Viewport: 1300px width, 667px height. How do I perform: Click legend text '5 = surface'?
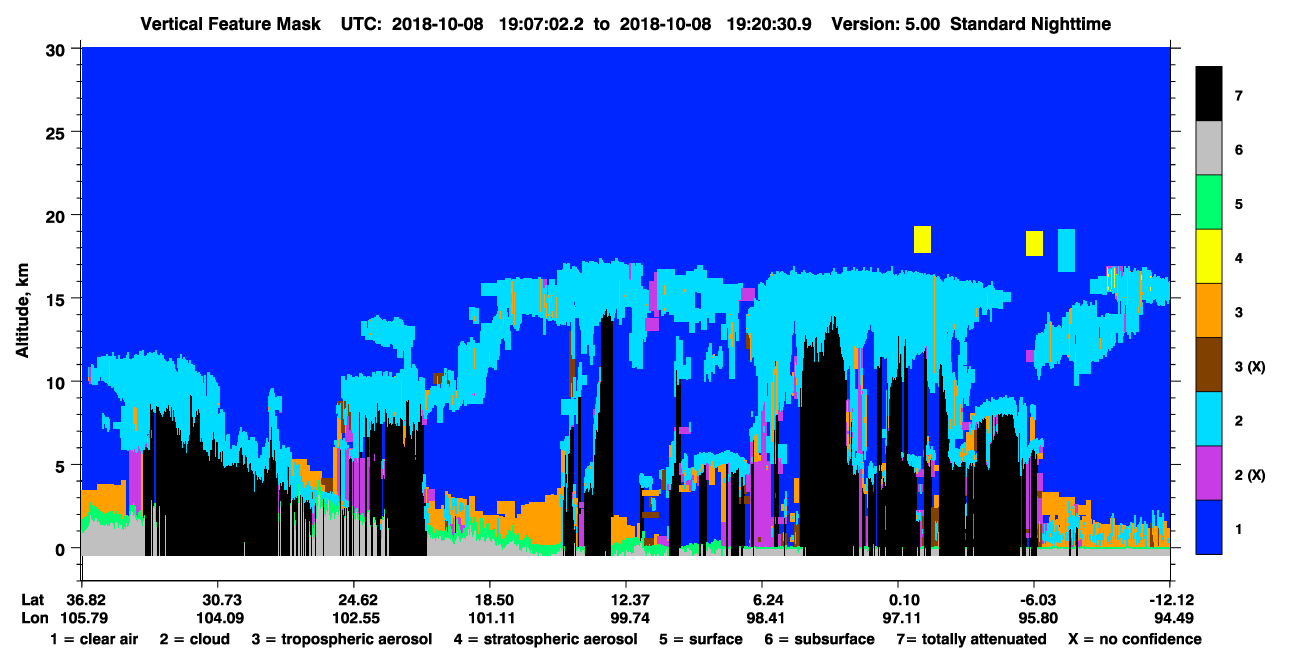(x=701, y=639)
